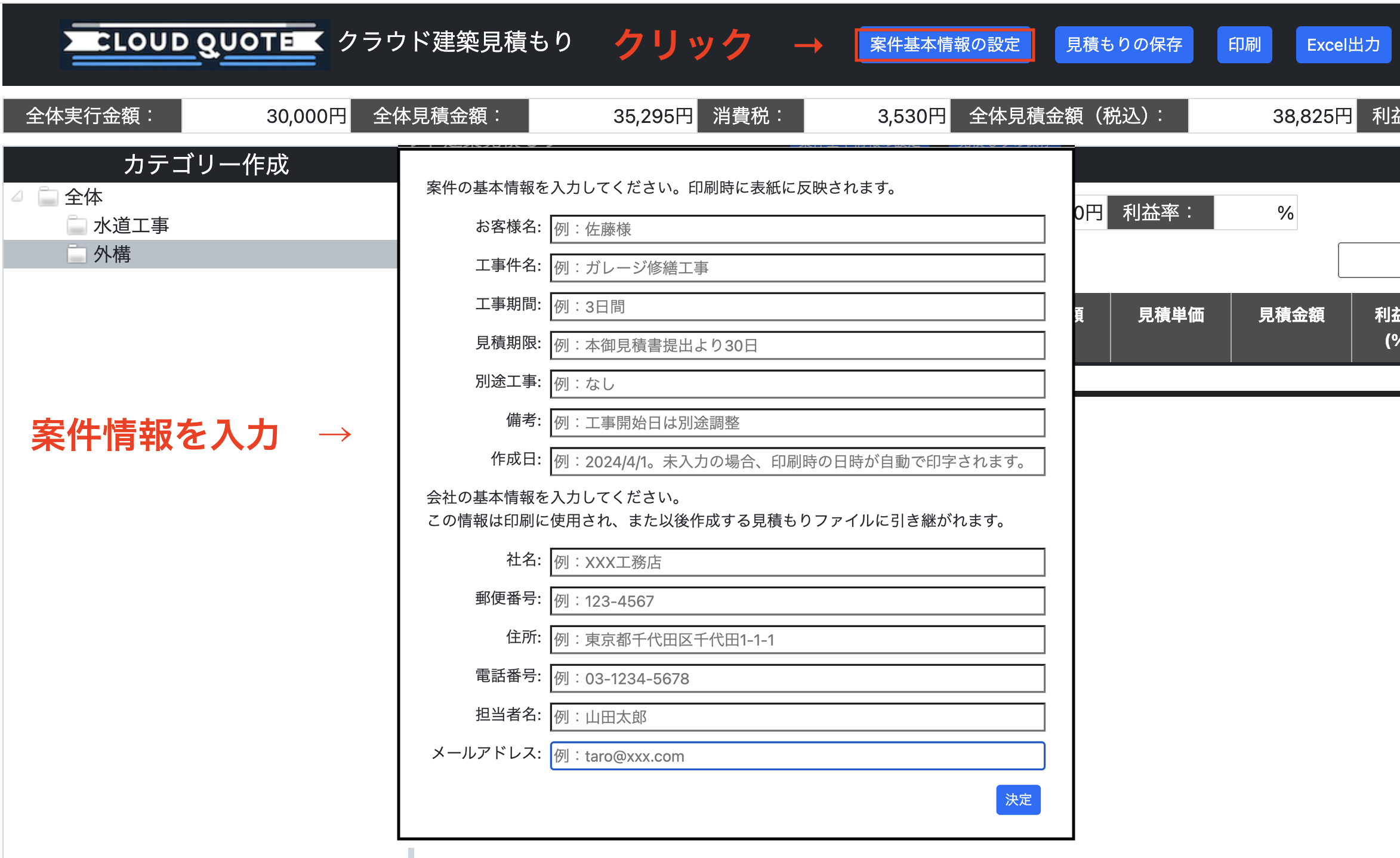Focus the 別途工事 input field

pyautogui.click(x=797, y=384)
